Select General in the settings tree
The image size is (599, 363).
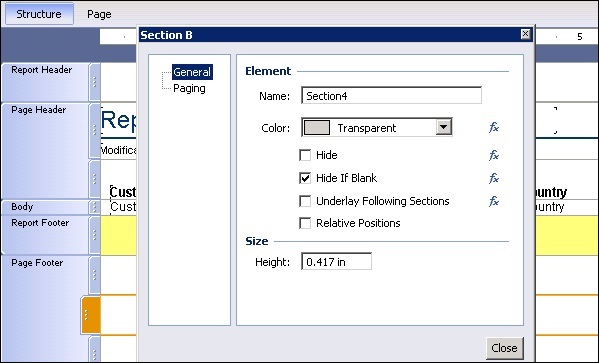(192, 72)
